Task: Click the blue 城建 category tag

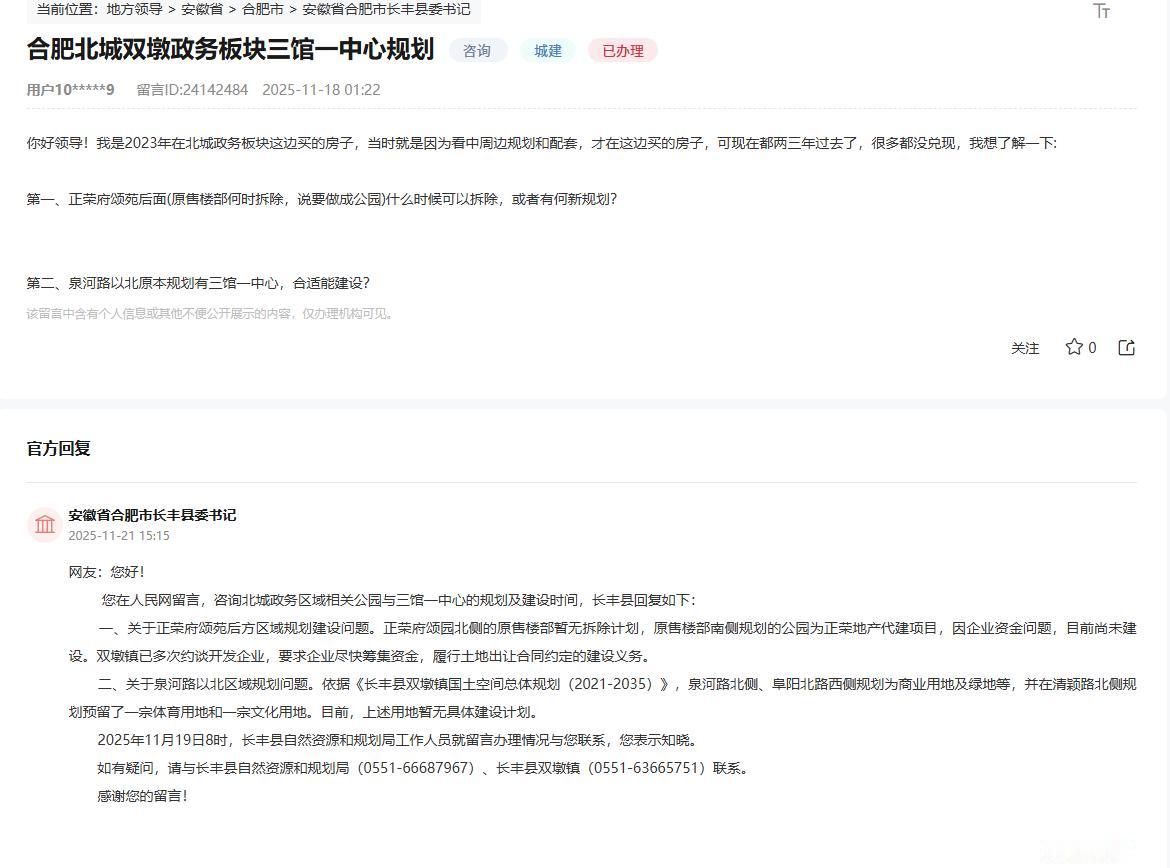Action: (x=547, y=50)
